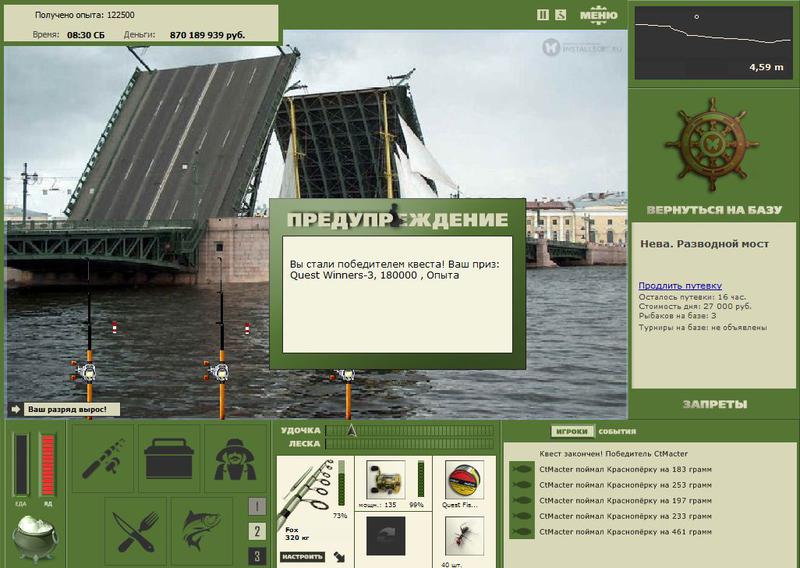
Task: Click the arrow icon next to НАСТРОИТЬ
Action: click(x=339, y=556)
